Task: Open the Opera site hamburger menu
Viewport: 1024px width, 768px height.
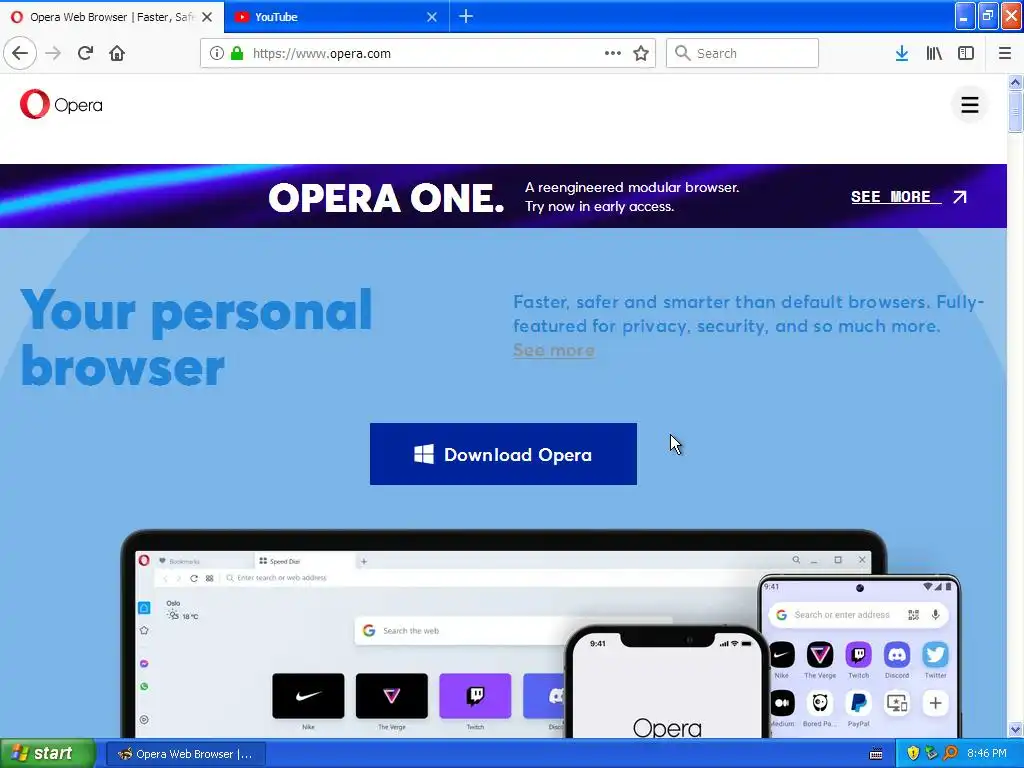Action: [970, 104]
